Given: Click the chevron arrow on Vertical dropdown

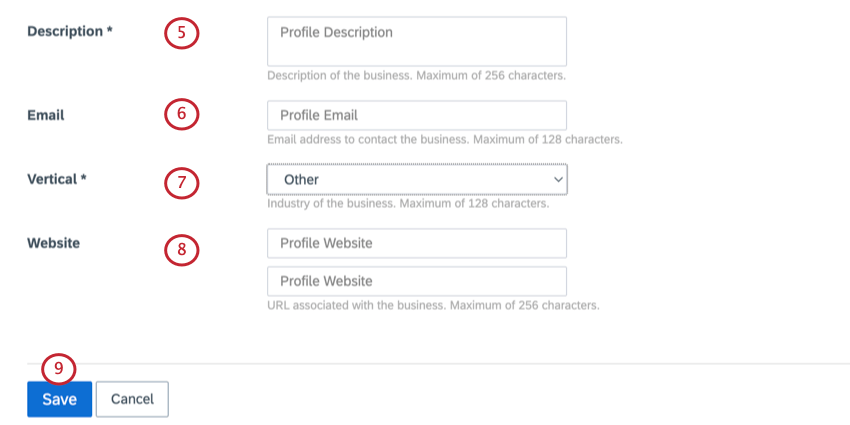Looking at the screenshot, I should (558, 179).
